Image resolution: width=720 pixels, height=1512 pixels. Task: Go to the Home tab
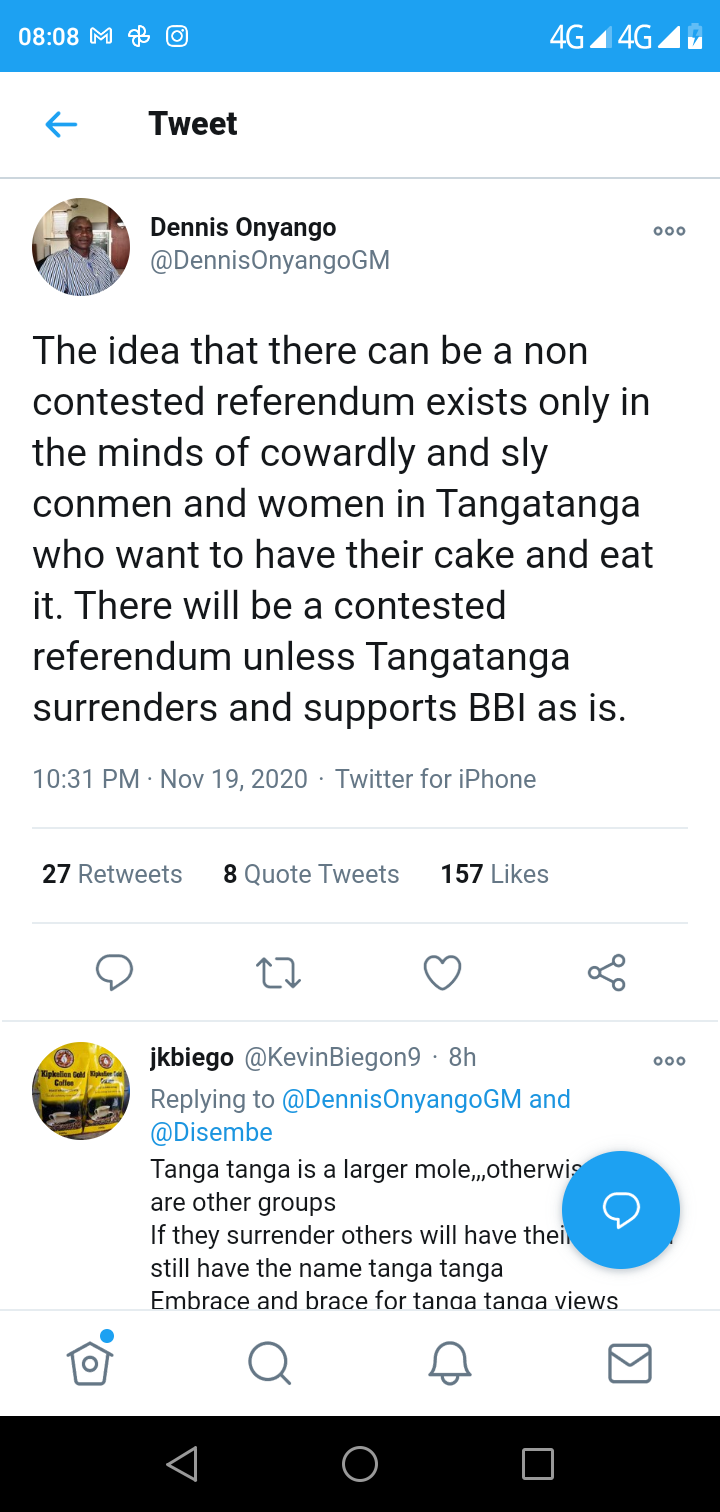pyautogui.click(x=89, y=1362)
